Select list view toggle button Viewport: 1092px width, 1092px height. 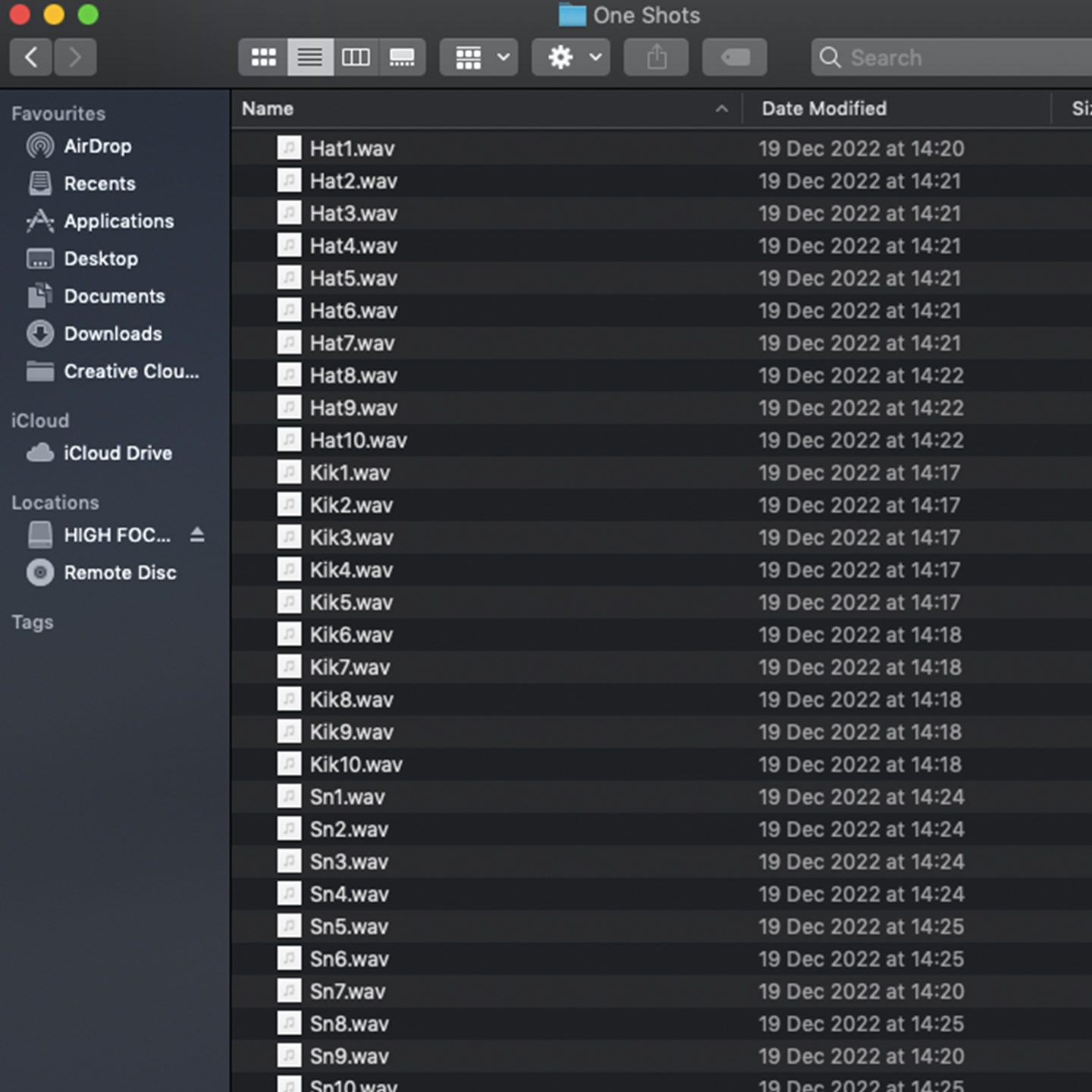pyautogui.click(x=310, y=58)
